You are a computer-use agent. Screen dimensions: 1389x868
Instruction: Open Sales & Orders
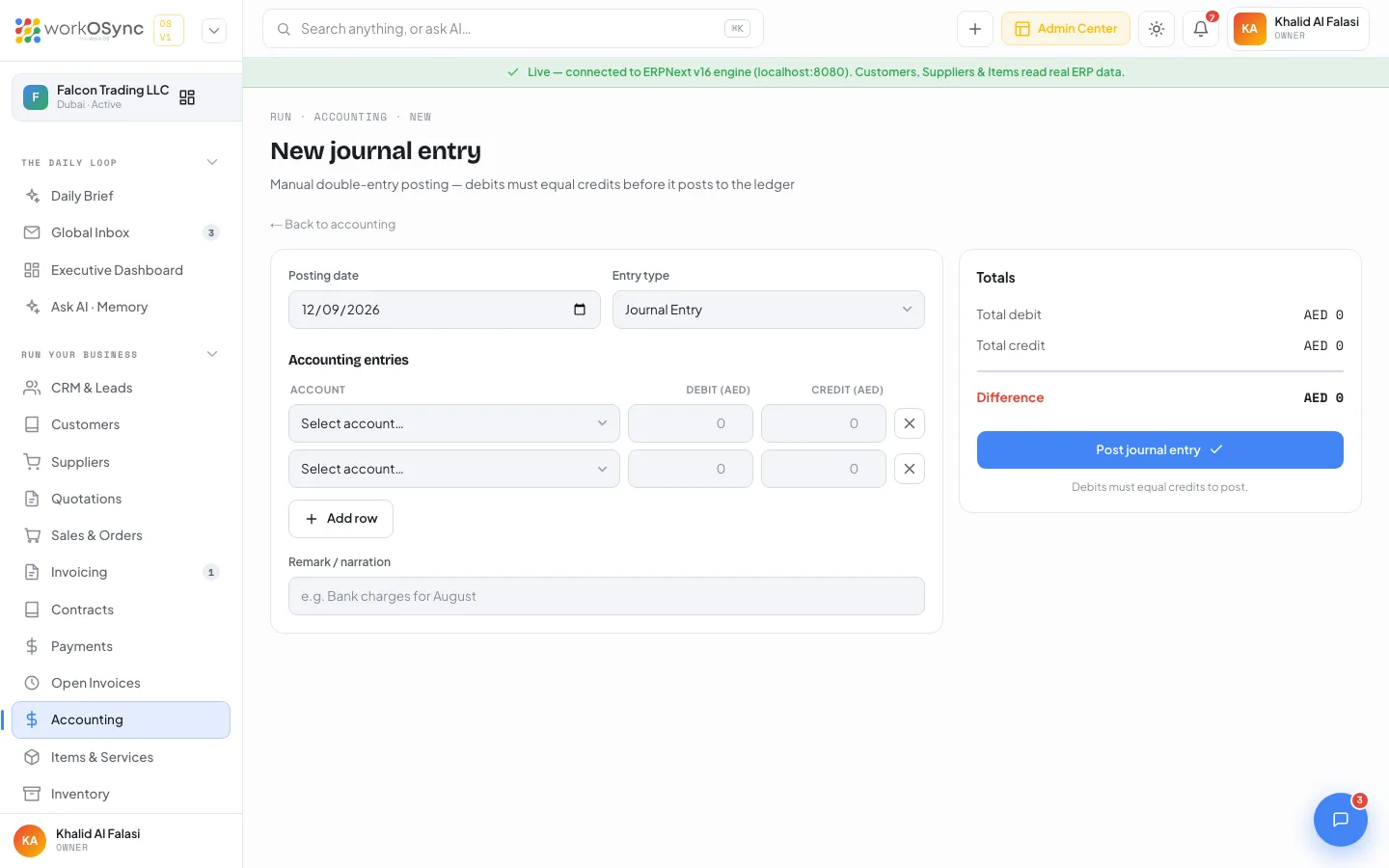(x=121, y=535)
